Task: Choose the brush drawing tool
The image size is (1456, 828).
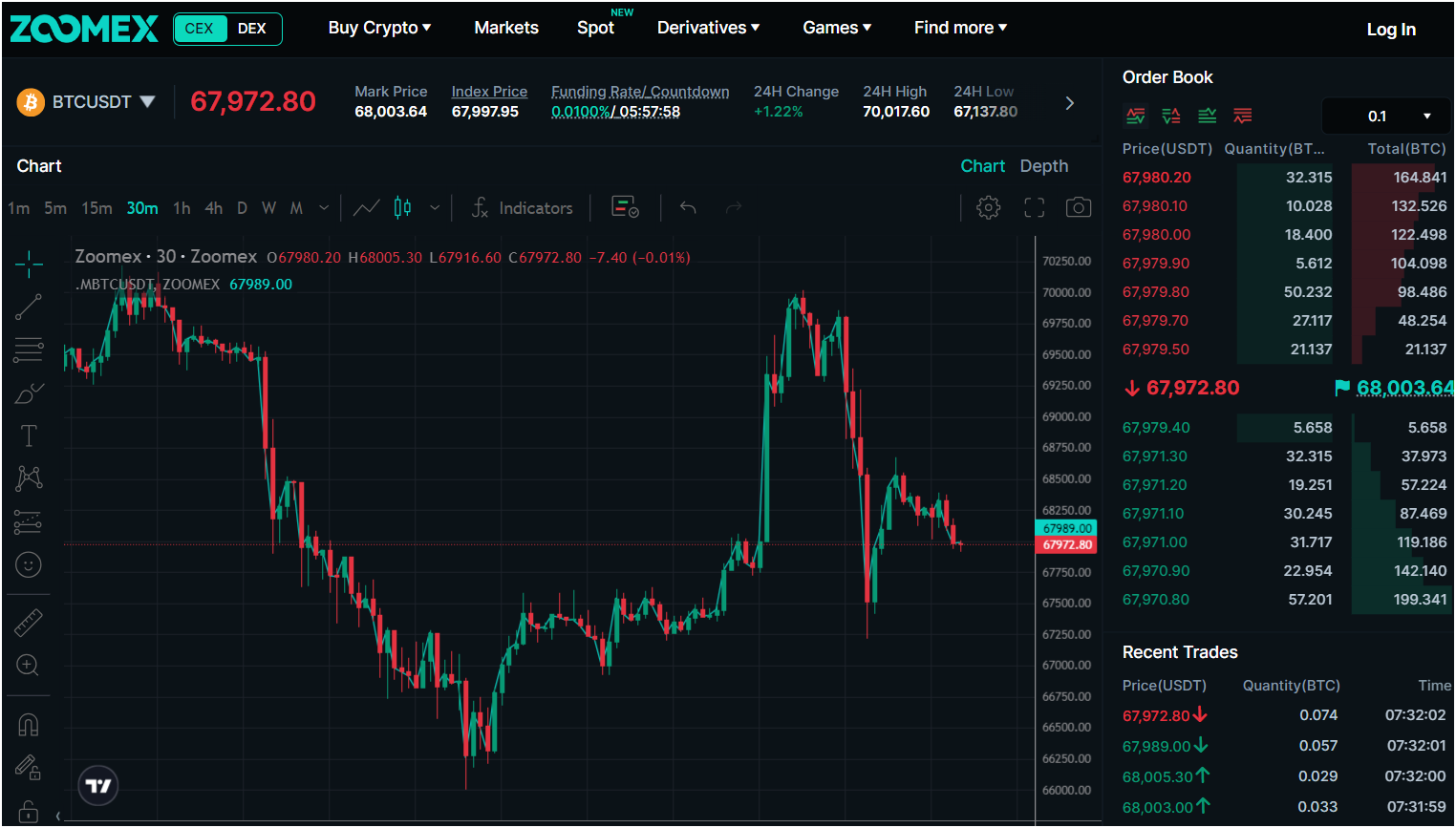Action: [x=29, y=393]
